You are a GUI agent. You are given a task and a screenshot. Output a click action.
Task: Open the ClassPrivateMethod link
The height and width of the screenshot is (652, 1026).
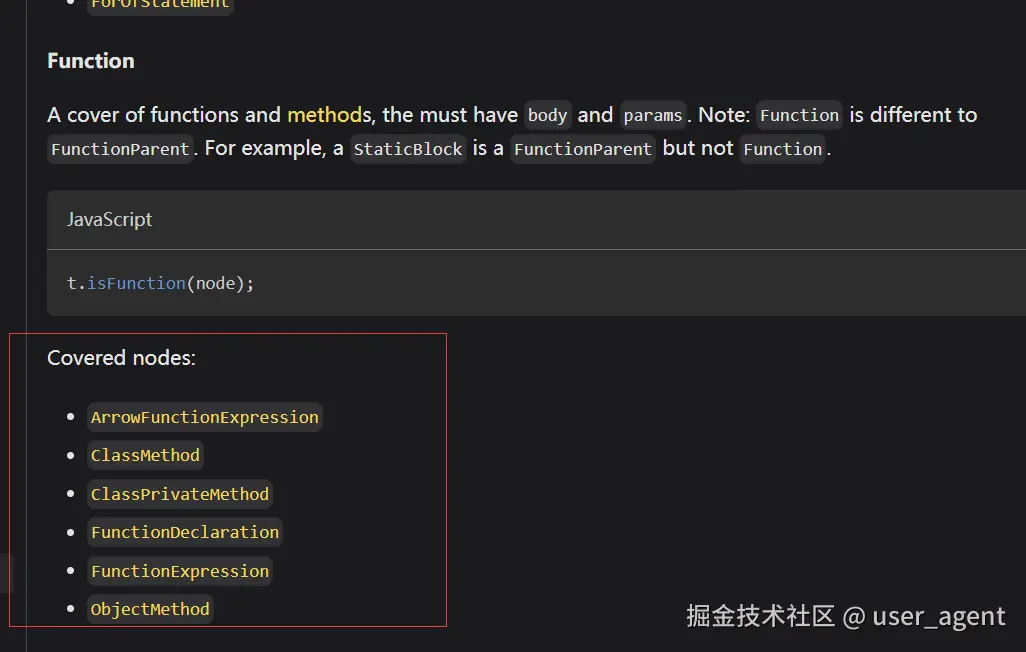(x=179, y=494)
